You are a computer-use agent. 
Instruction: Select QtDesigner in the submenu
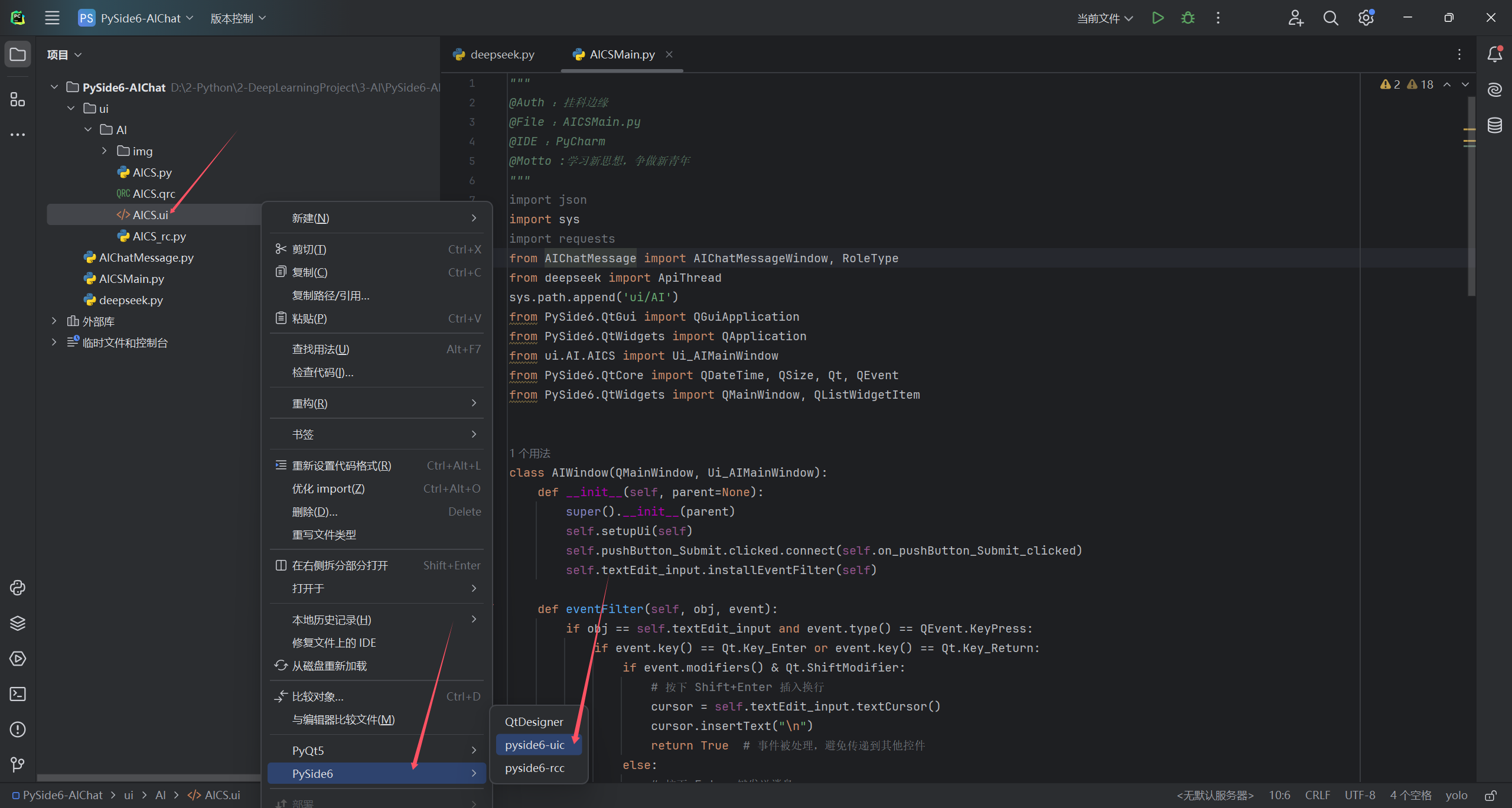click(539, 722)
